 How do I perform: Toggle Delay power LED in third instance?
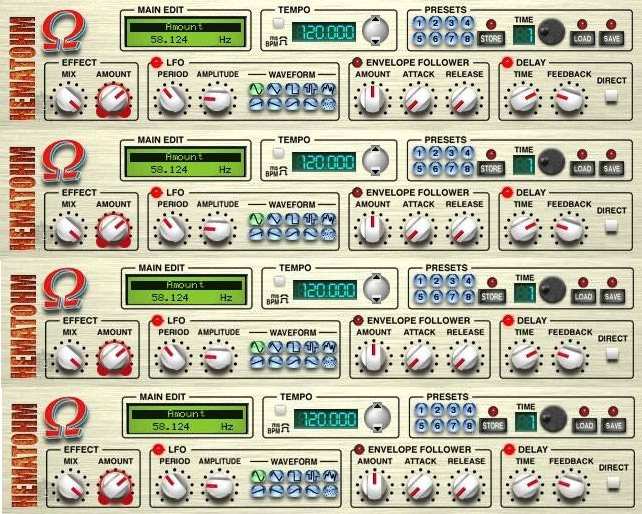[508, 321]
